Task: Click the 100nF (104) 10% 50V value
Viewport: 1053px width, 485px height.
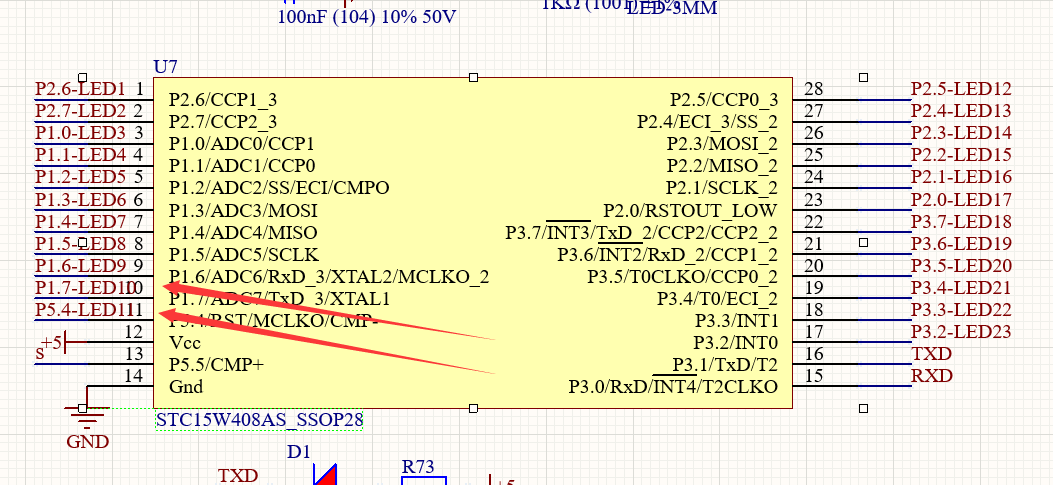Action: coord(367,17)
